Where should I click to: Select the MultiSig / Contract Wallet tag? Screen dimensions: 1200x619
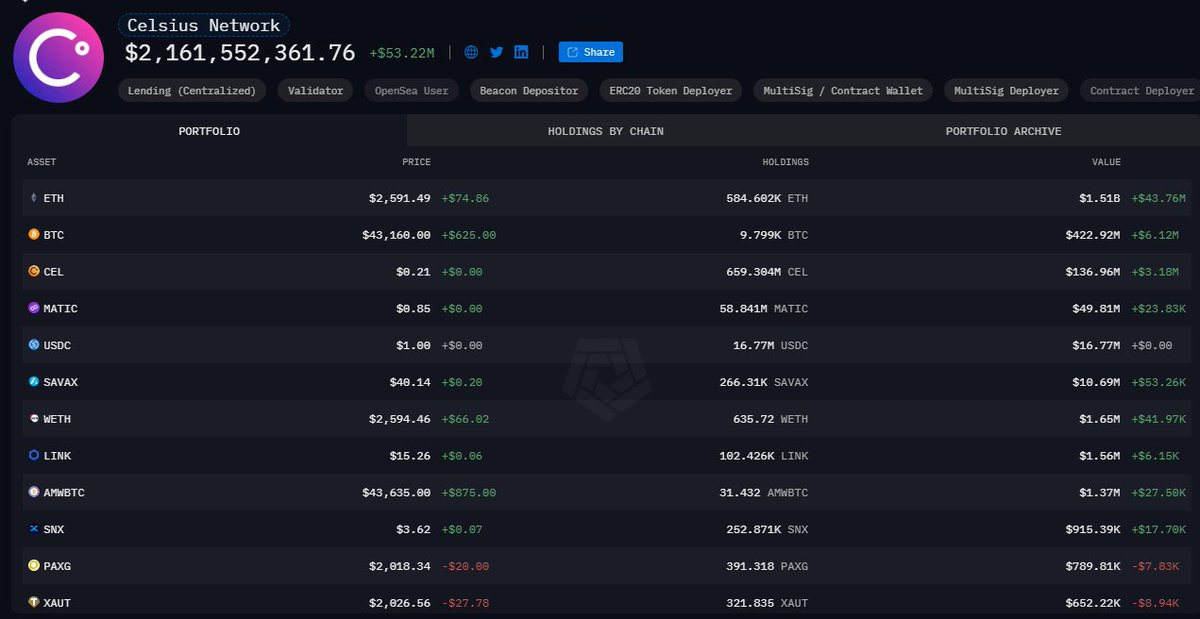[843, 90]
